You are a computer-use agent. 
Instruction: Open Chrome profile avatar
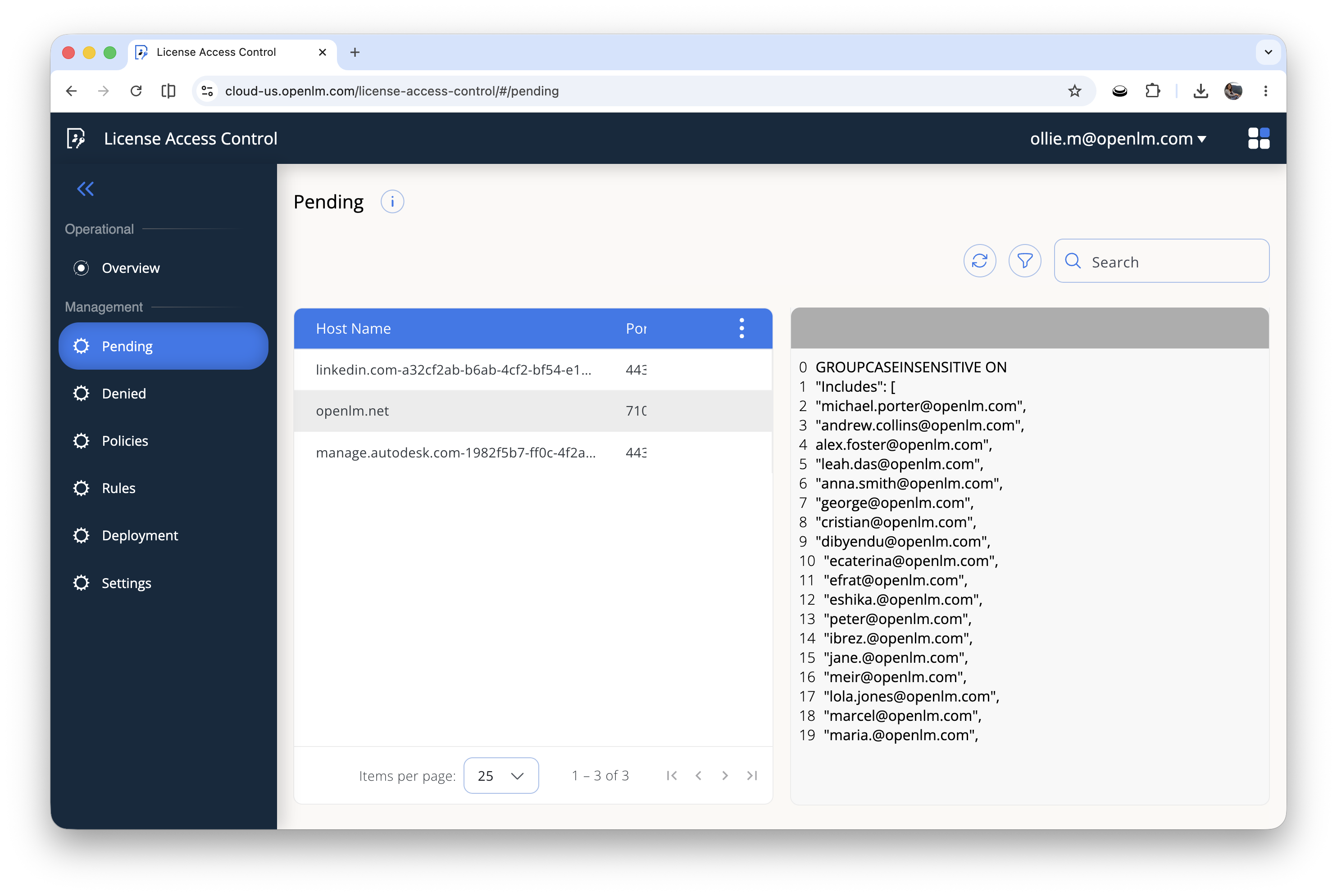pos(1233,91)
